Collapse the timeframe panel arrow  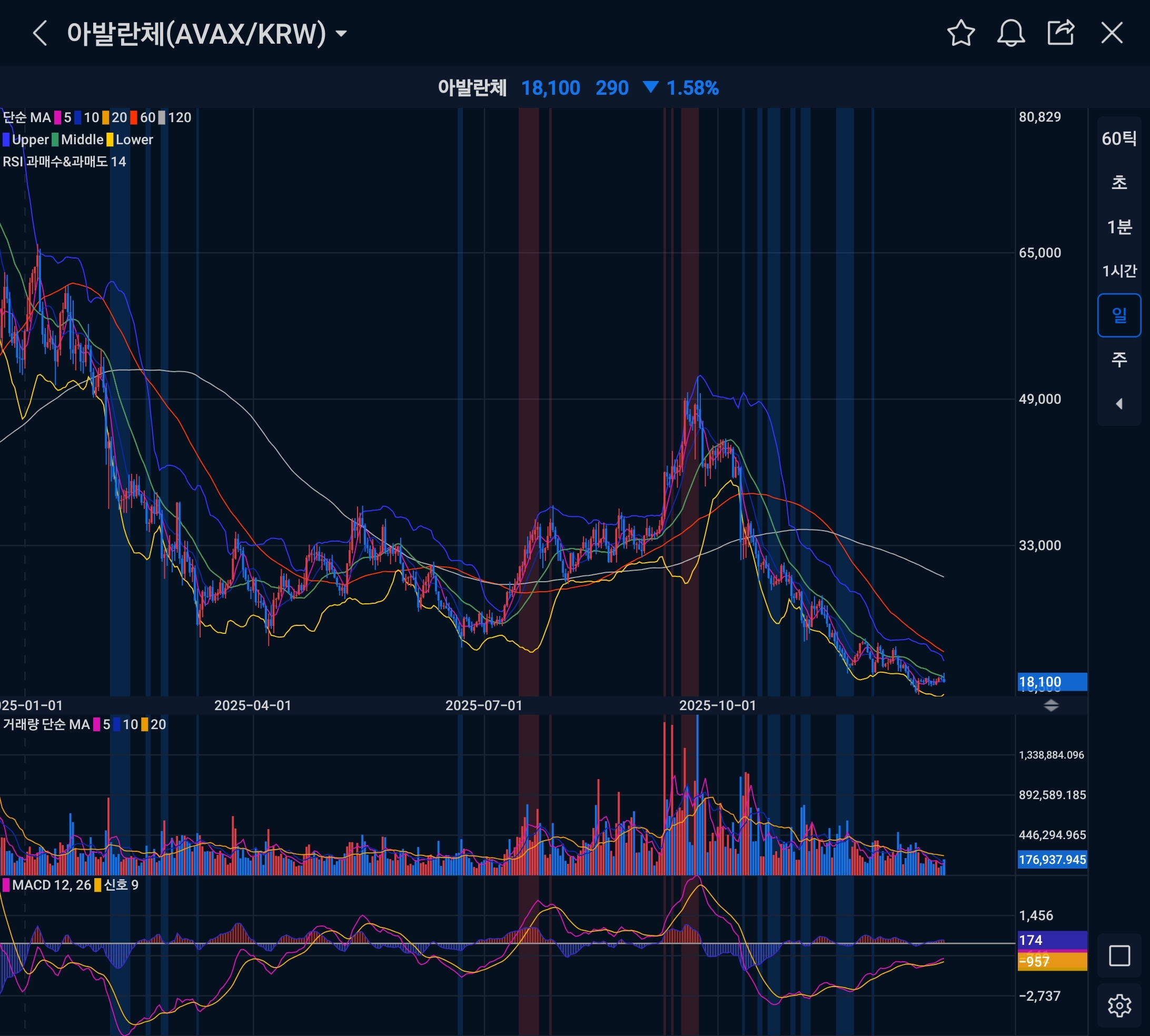click(1119, 404)
